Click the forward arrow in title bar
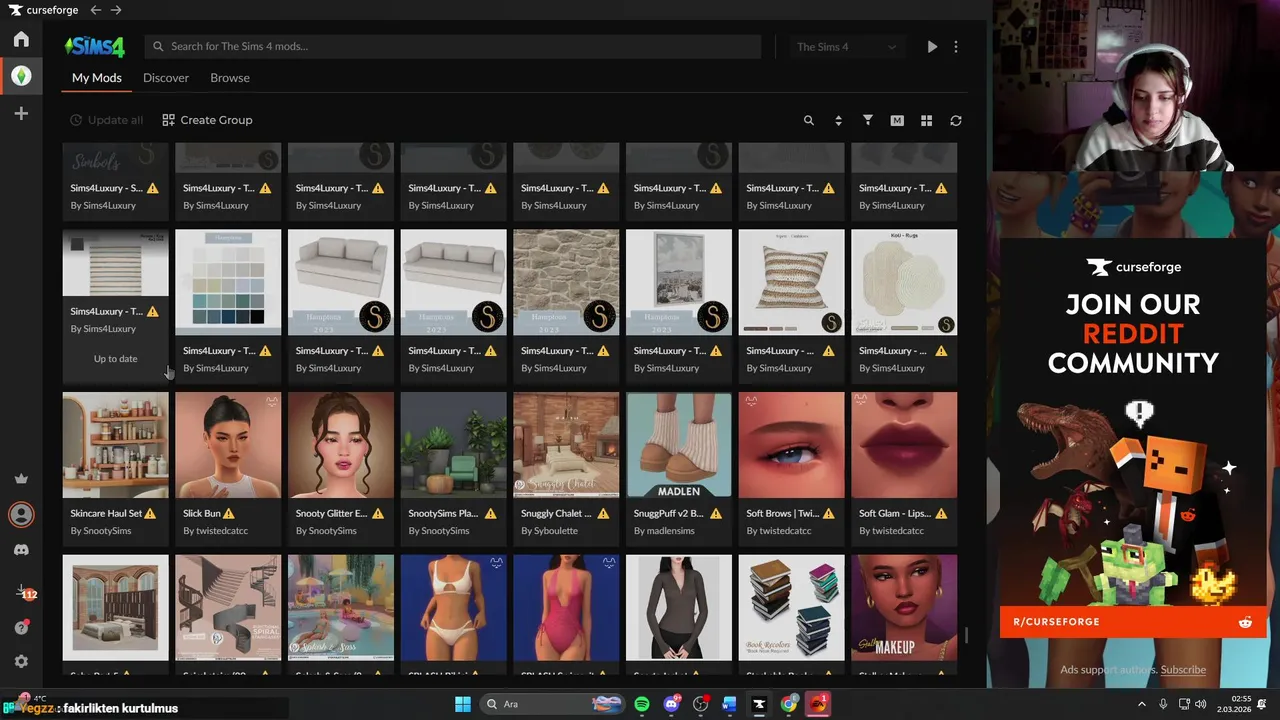This screenshot has width=1280, height=720. point(116,10)
